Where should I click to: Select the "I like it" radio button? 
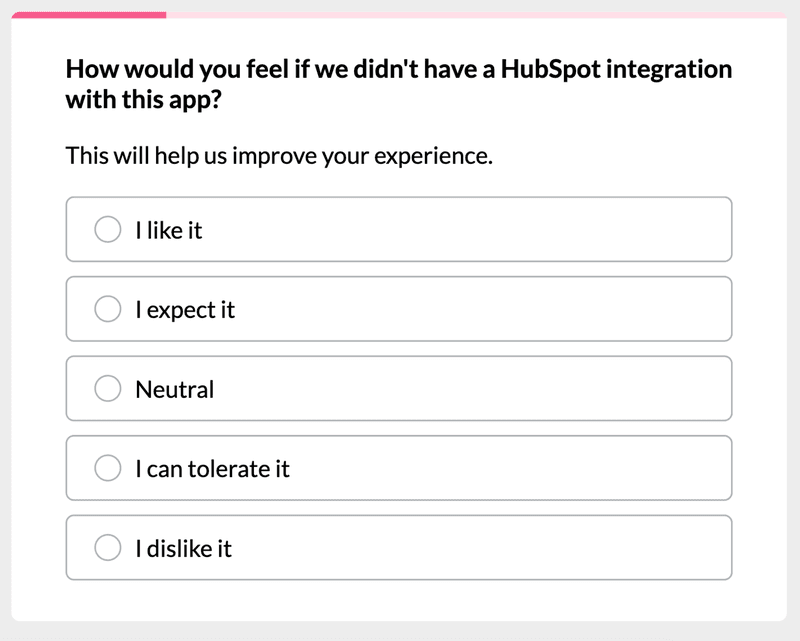[x=107, y=230]
